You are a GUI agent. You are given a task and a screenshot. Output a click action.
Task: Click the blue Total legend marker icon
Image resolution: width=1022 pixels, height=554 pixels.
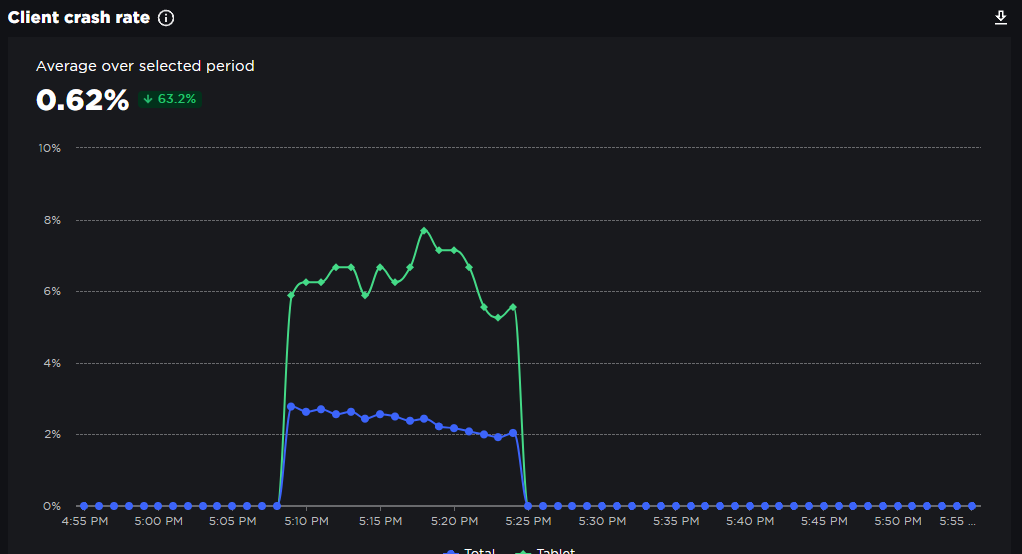(451, 551)
